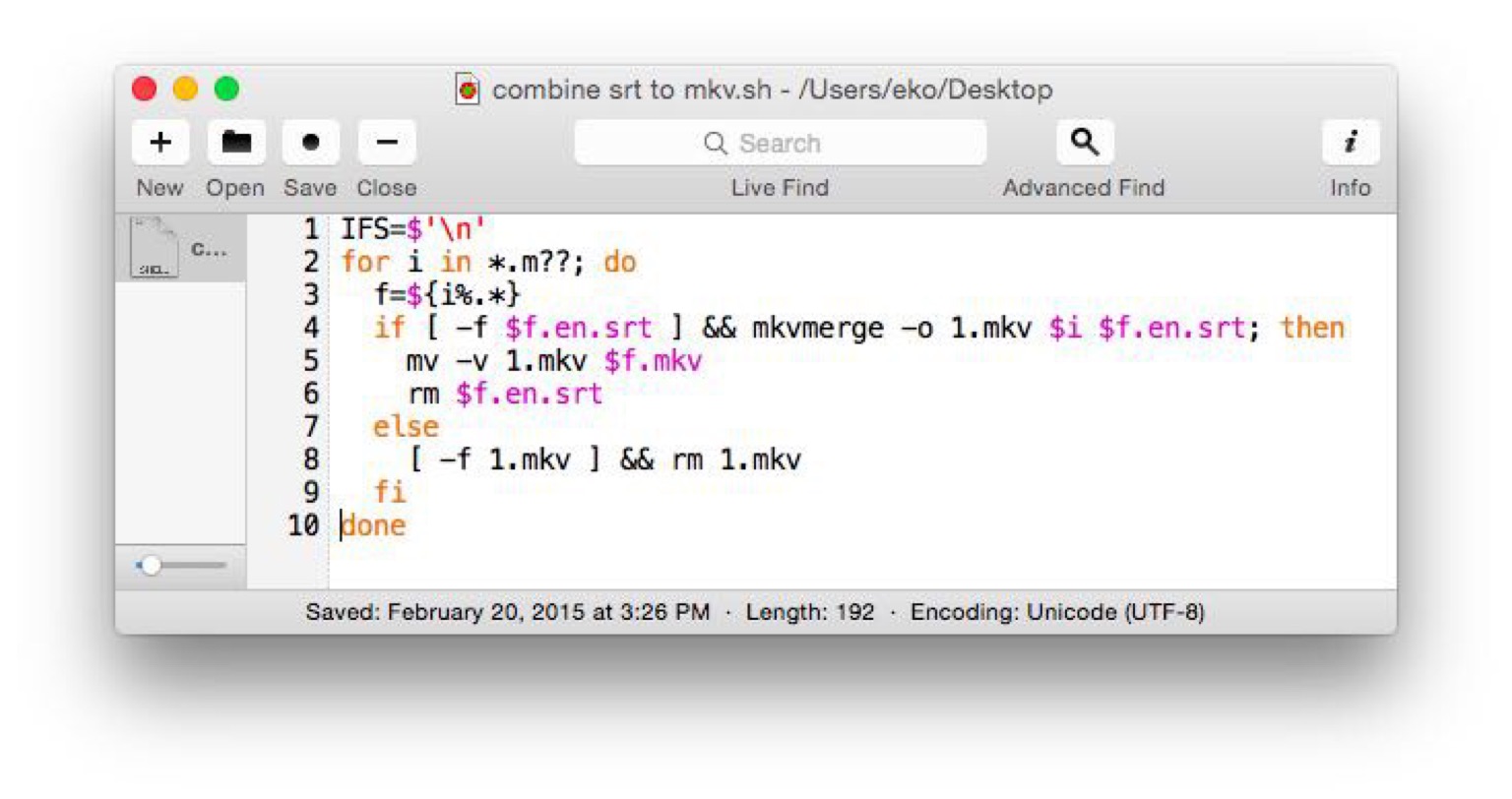
Task: Save the document with the dot icon
Action: [311, 143]
